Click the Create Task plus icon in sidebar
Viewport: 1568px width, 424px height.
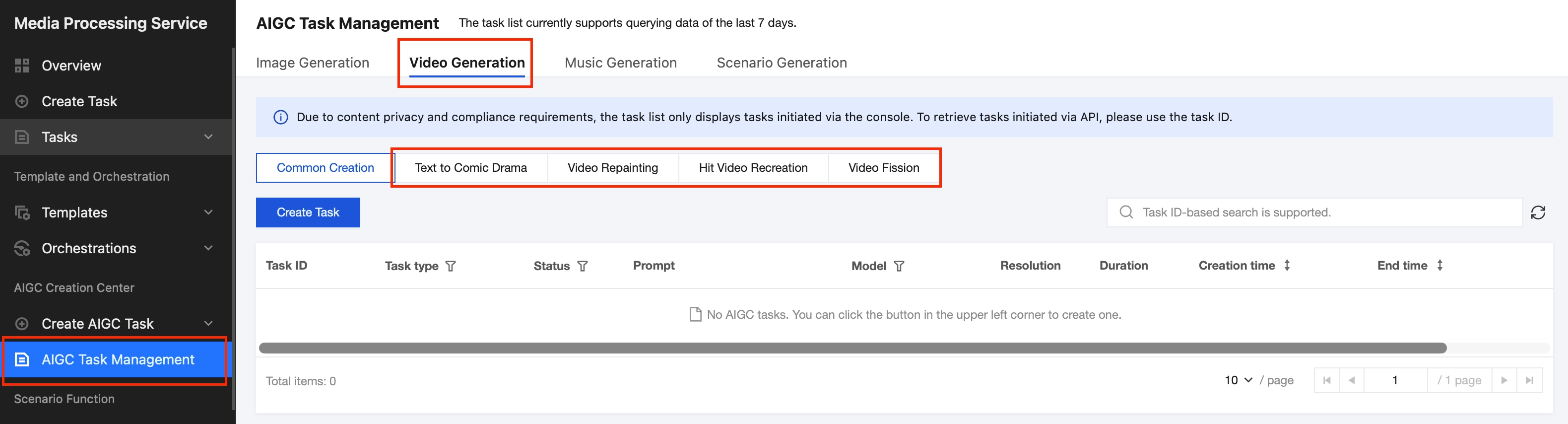22,102
